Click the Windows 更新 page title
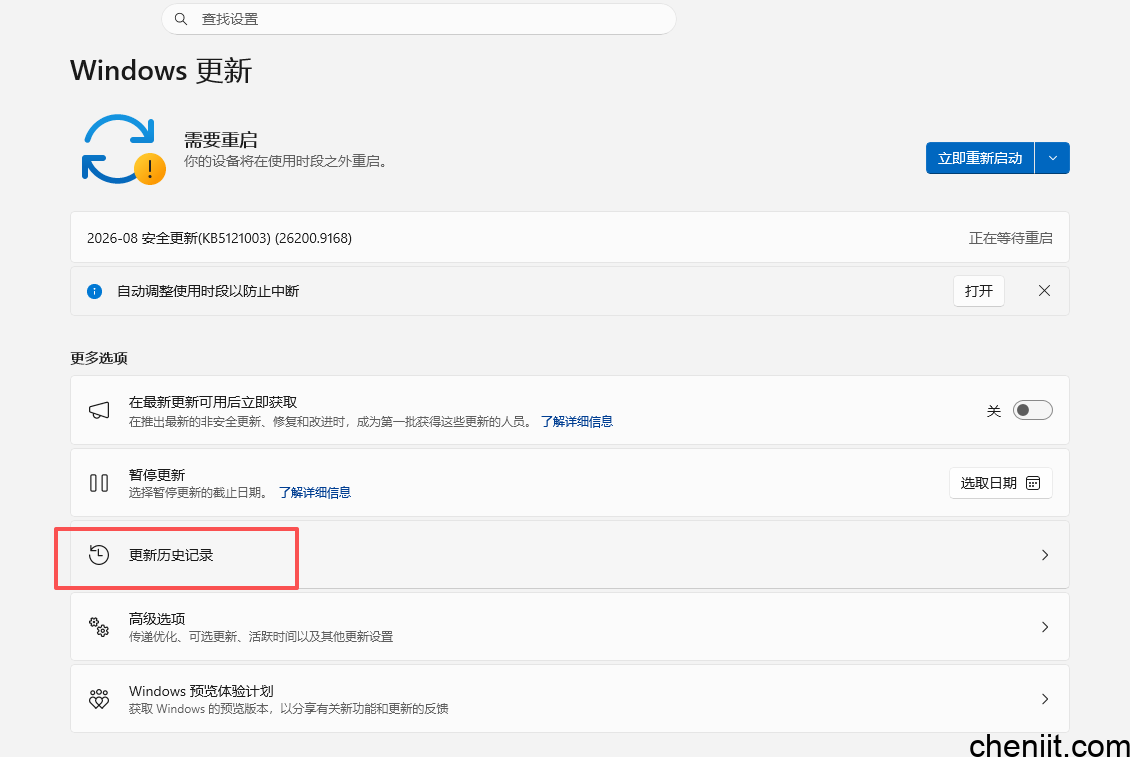1130x757 pixels. click(161, 71)
